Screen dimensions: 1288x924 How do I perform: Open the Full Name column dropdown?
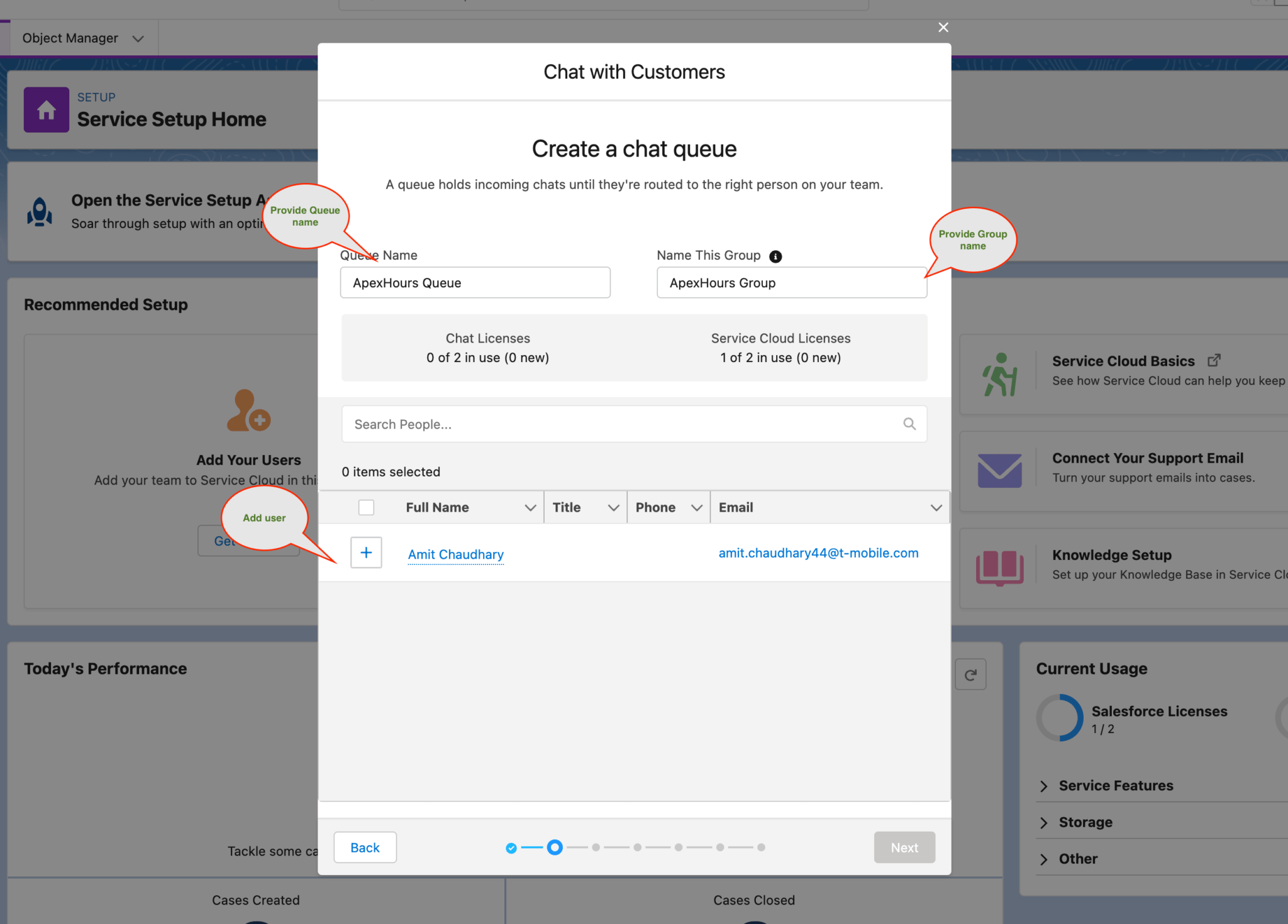(x=530, y=507)
